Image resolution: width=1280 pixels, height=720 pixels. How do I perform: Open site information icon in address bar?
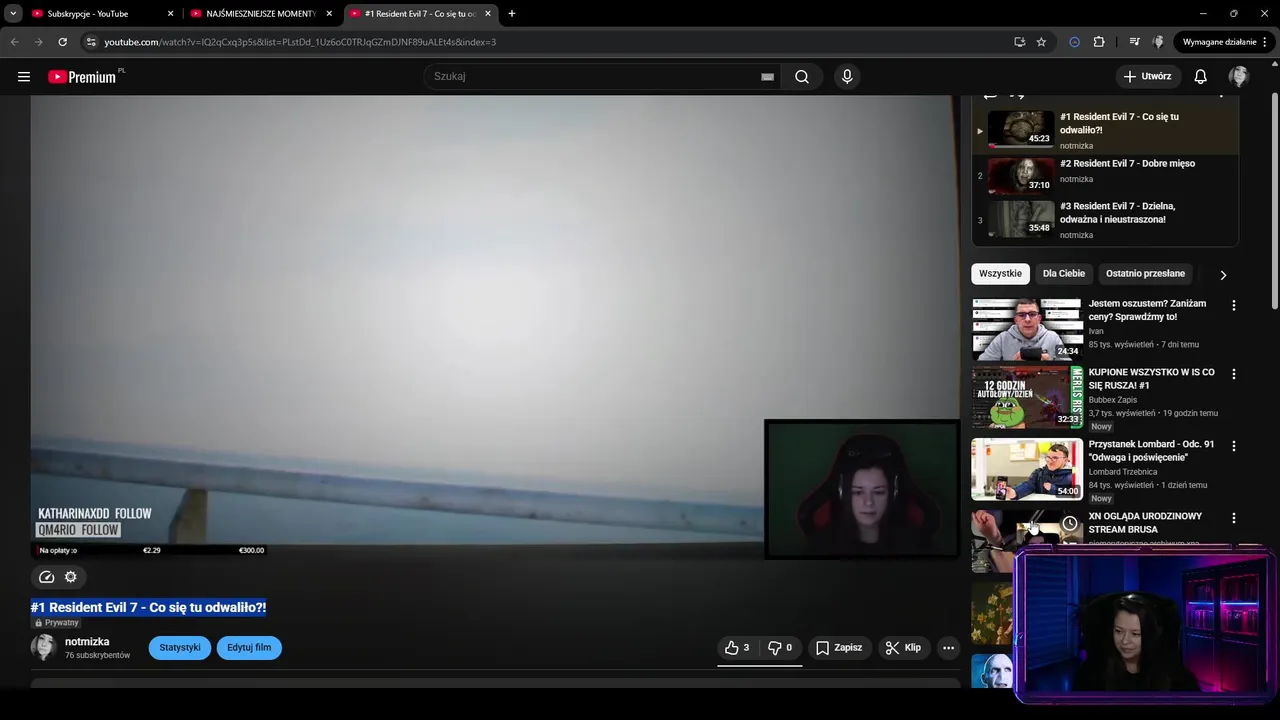pos(91,42)
